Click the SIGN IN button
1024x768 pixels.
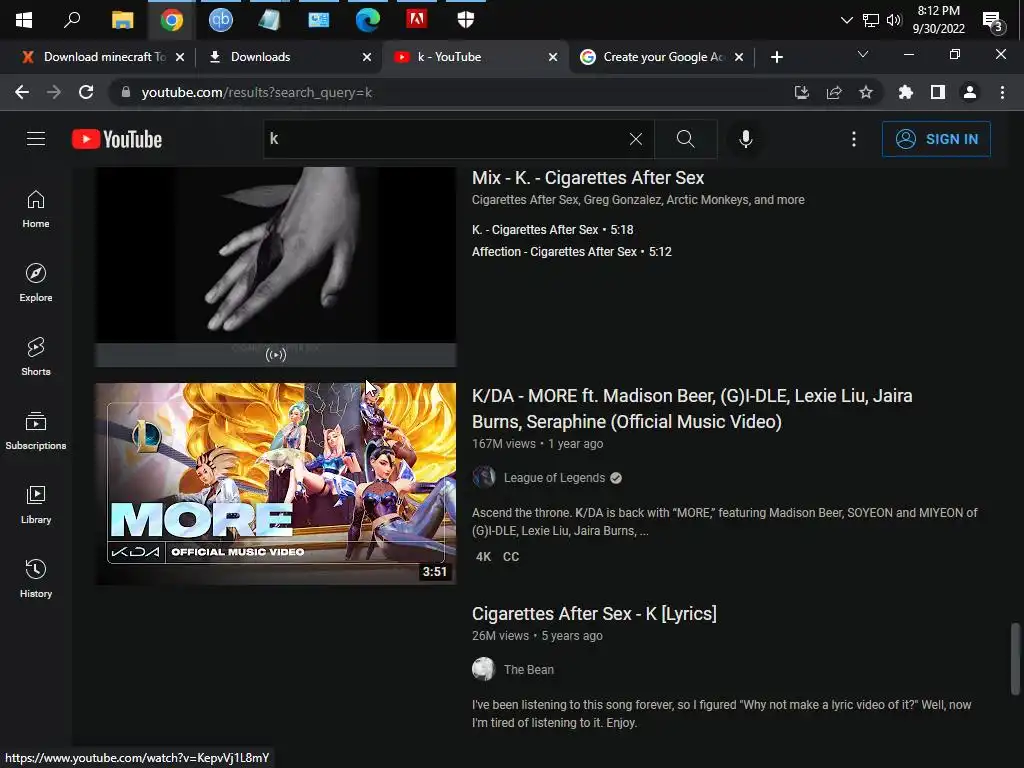[936, 139]
